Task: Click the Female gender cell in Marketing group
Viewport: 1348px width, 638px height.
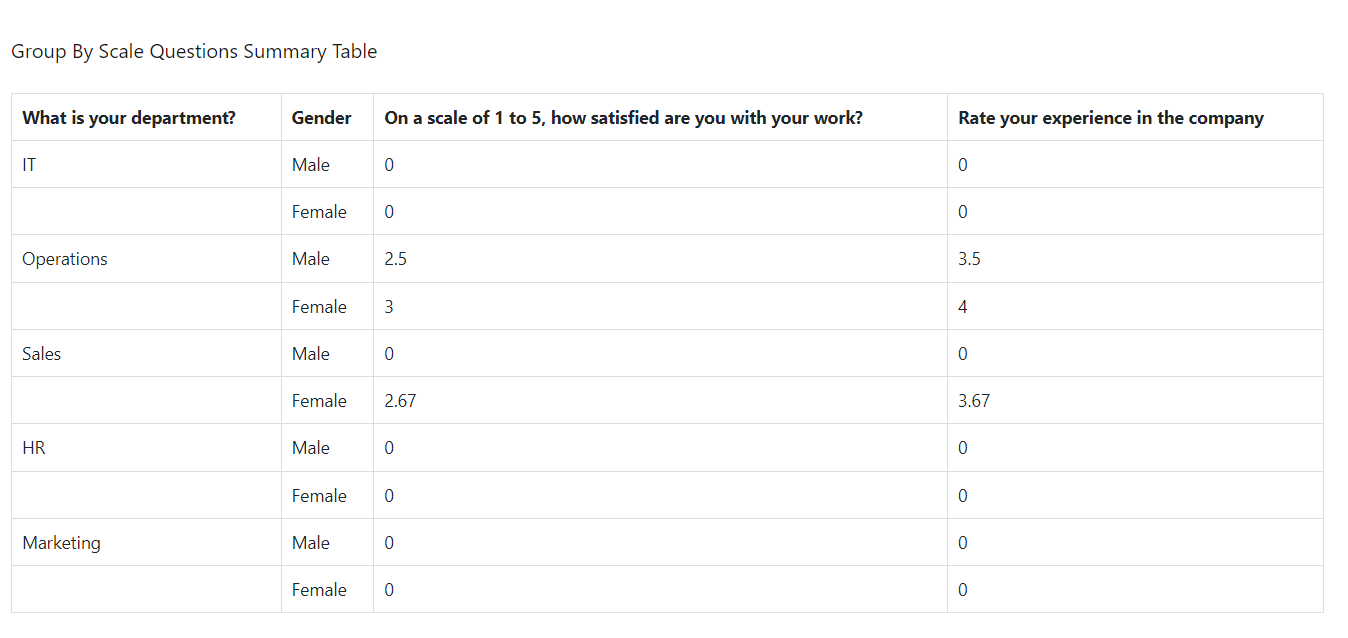Action: [319, 590]
